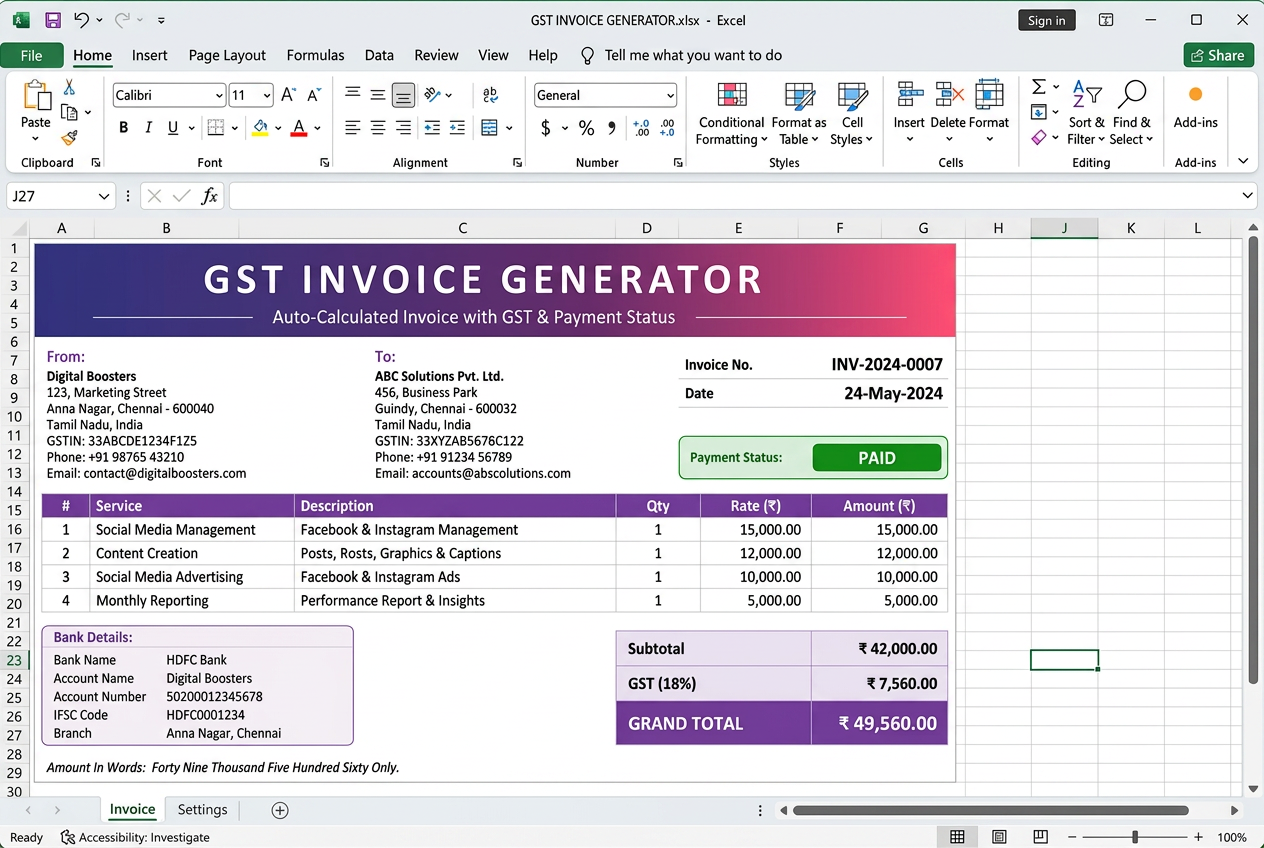The image size is (1264, 848).
Task: Toggle Middle Align vertical alignment
Action: tap(378, 95)
